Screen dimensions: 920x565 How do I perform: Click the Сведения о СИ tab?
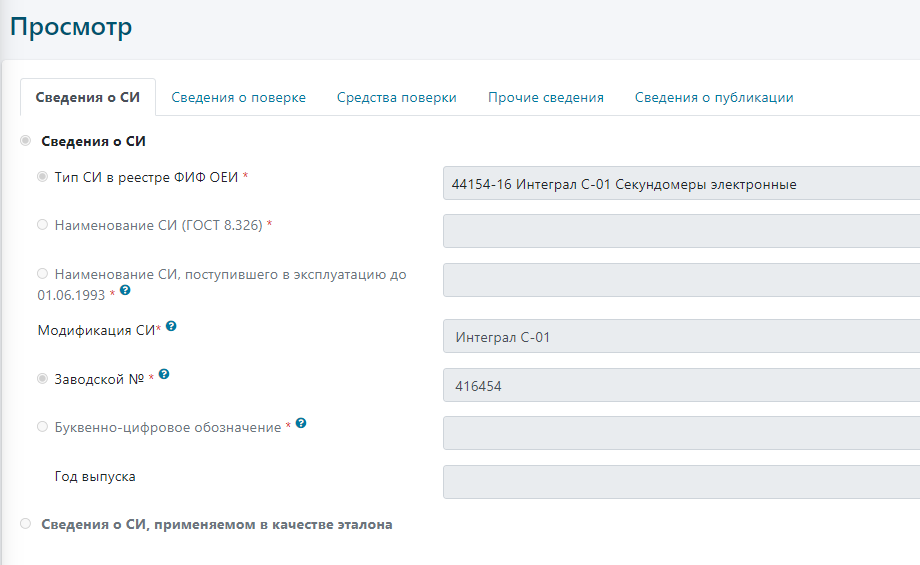[88, 98]
